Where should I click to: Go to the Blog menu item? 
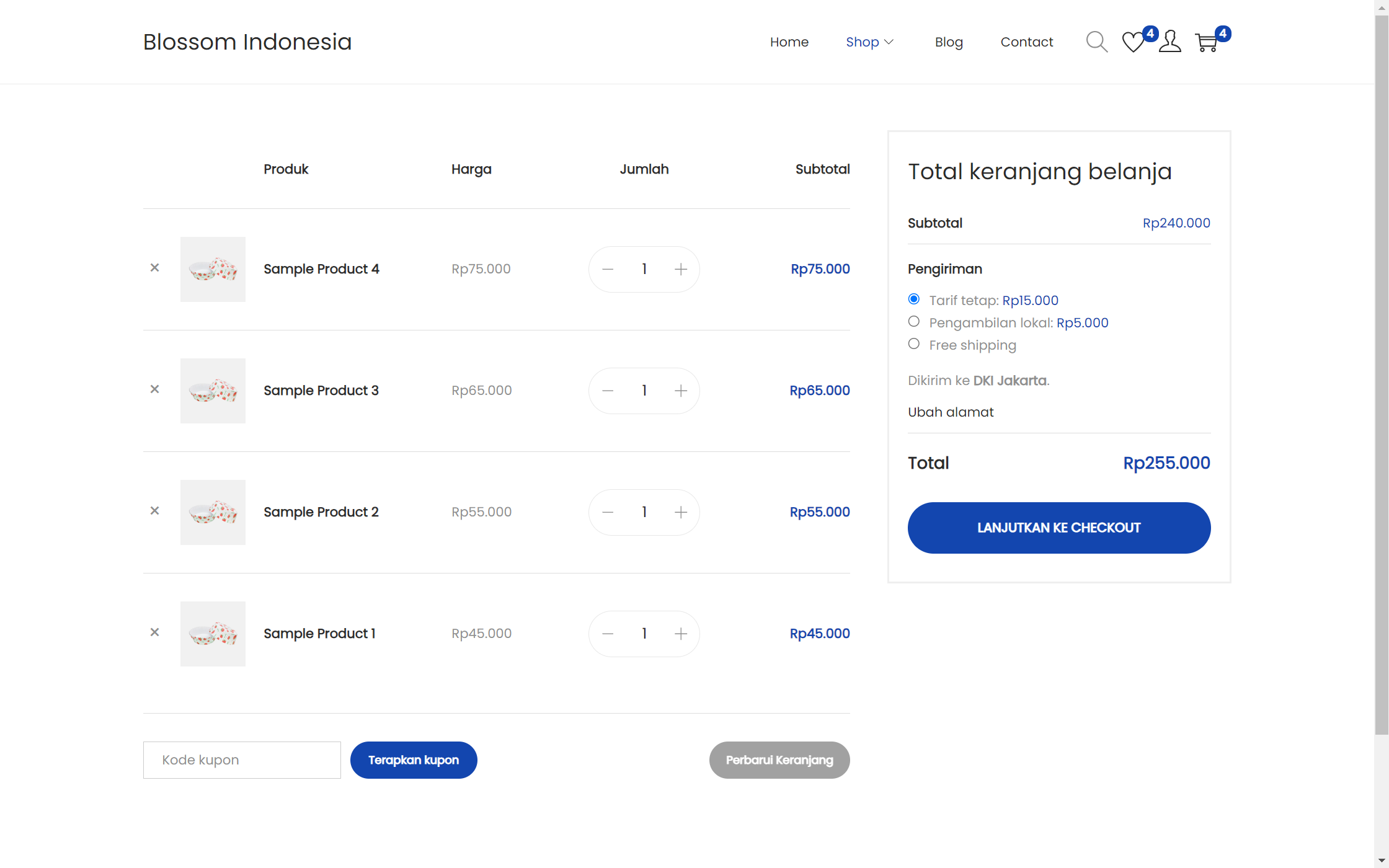[x=949, y=42]
